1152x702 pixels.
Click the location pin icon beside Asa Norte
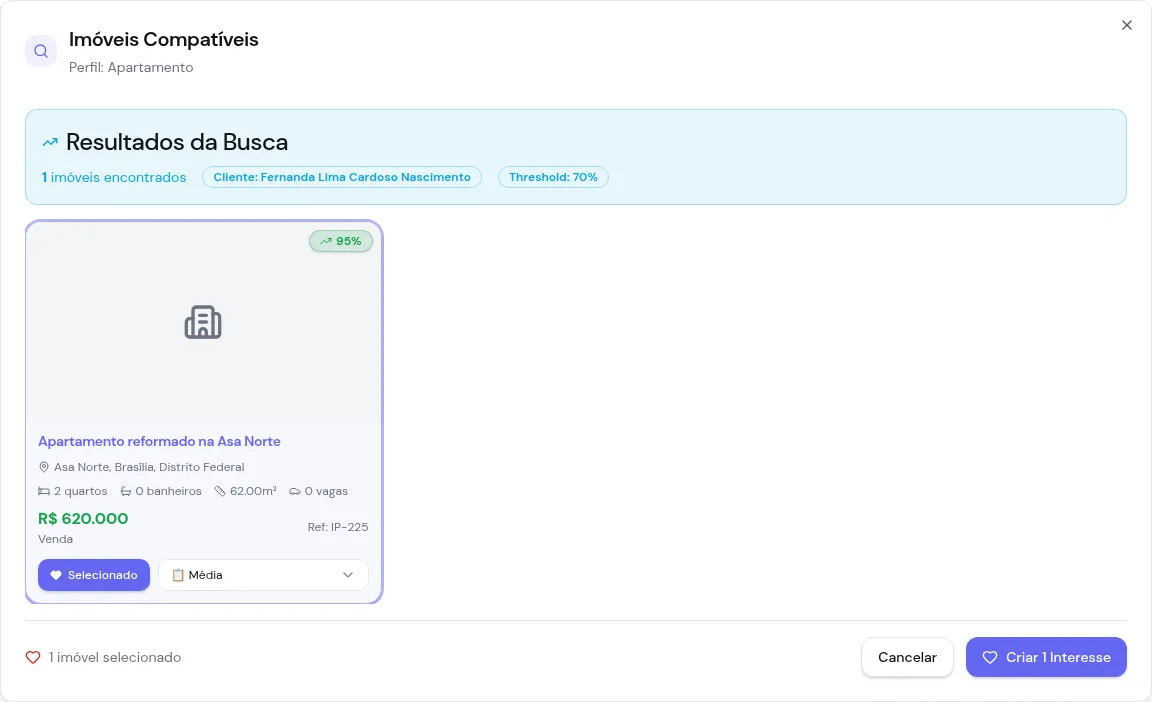tap(44, 467)
